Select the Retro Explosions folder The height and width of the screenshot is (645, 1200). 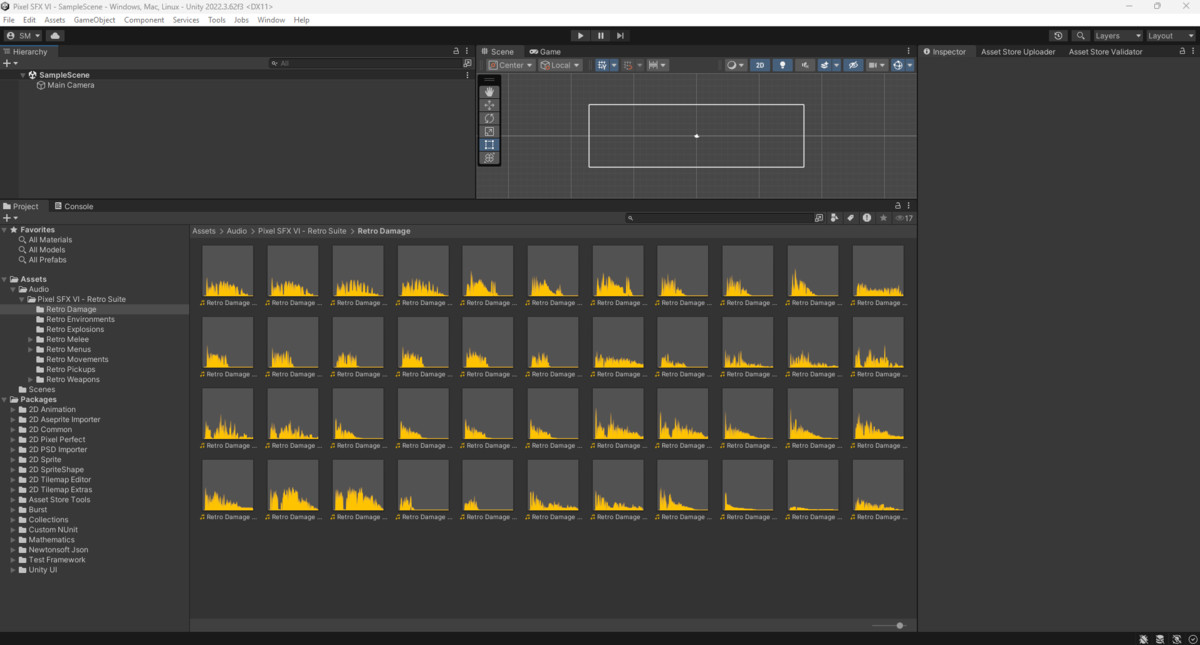(x=75, y=330)
